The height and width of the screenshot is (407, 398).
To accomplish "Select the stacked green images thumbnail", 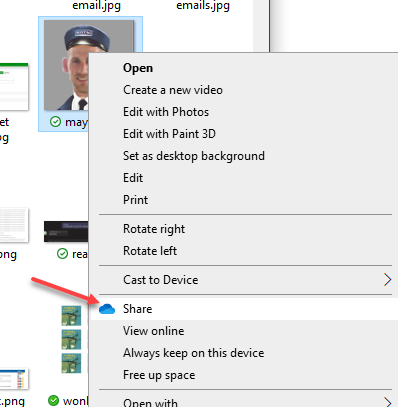I will pos(71,339).
